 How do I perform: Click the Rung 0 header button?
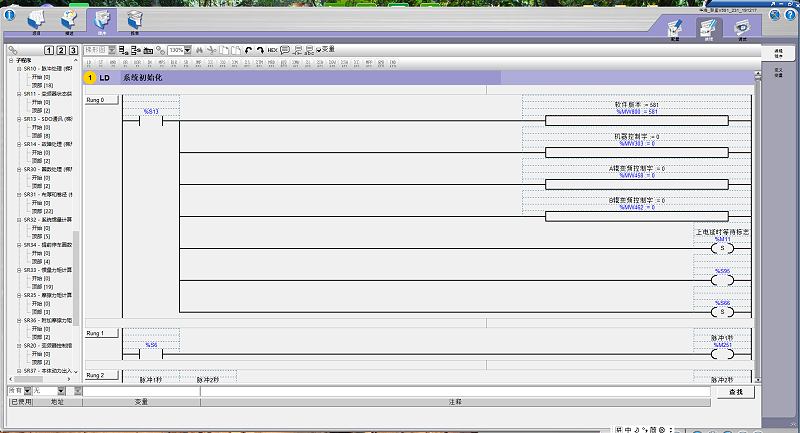(102, 100)
